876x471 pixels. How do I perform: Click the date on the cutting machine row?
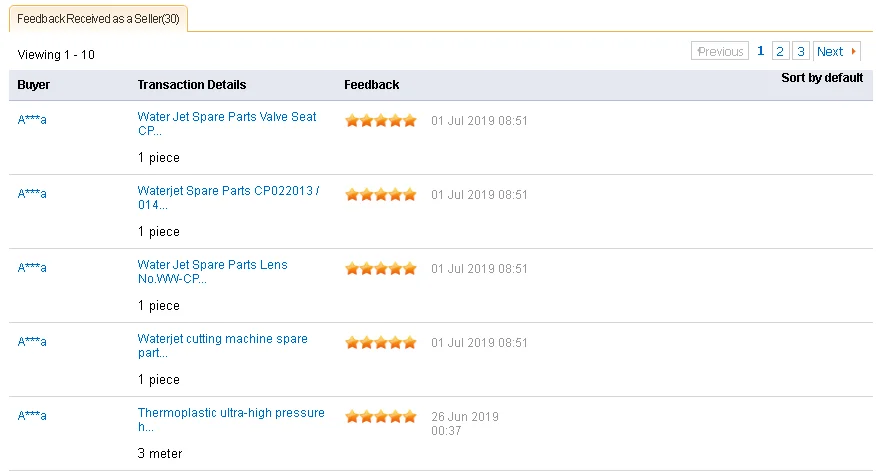[x=479, y=343]
